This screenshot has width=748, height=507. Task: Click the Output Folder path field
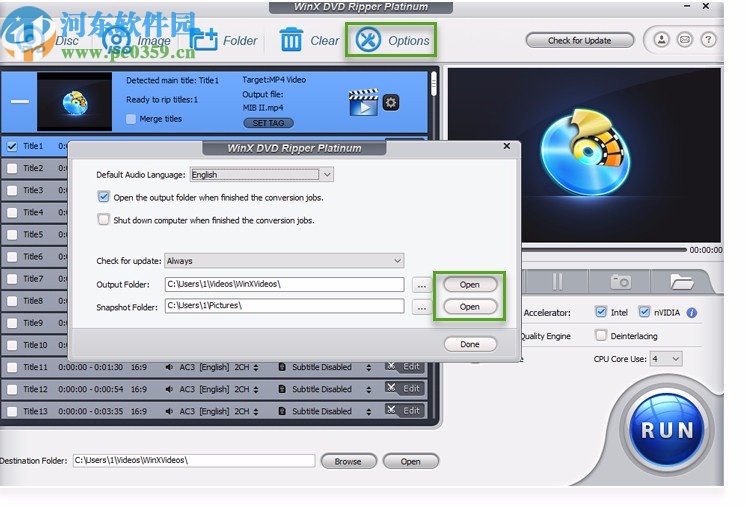(x=284, y=284)
